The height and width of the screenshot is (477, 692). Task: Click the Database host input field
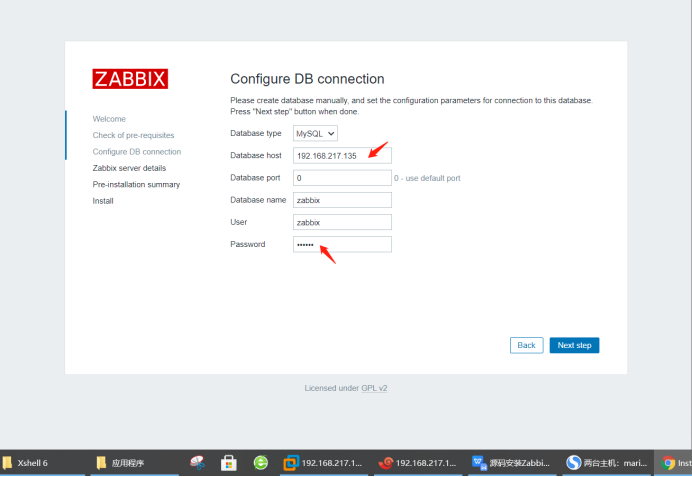pyautogui.click(x=342, y=156)
